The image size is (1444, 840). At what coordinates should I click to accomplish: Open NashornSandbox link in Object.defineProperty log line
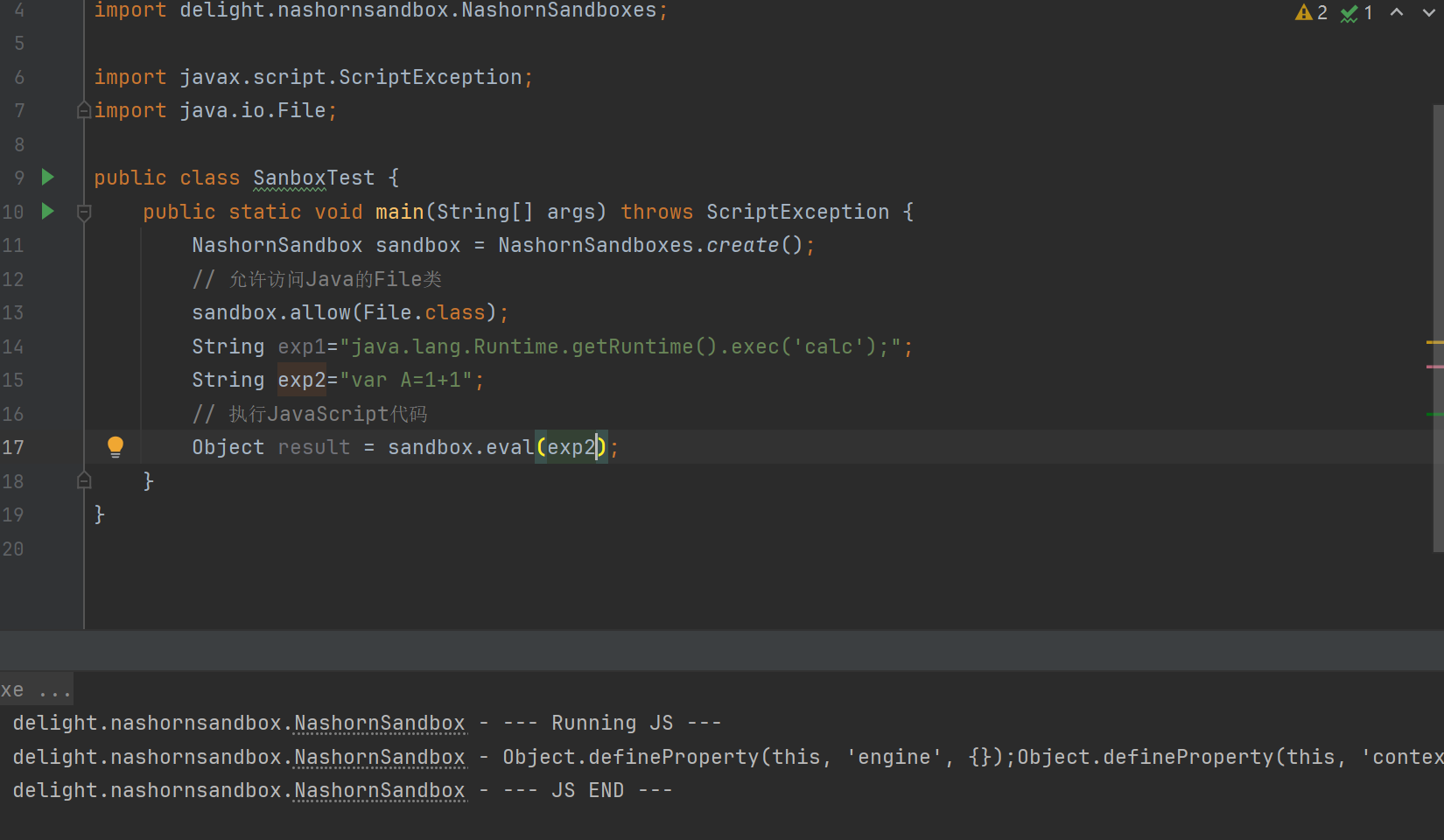pyautogui.click(x=379, y=757)
